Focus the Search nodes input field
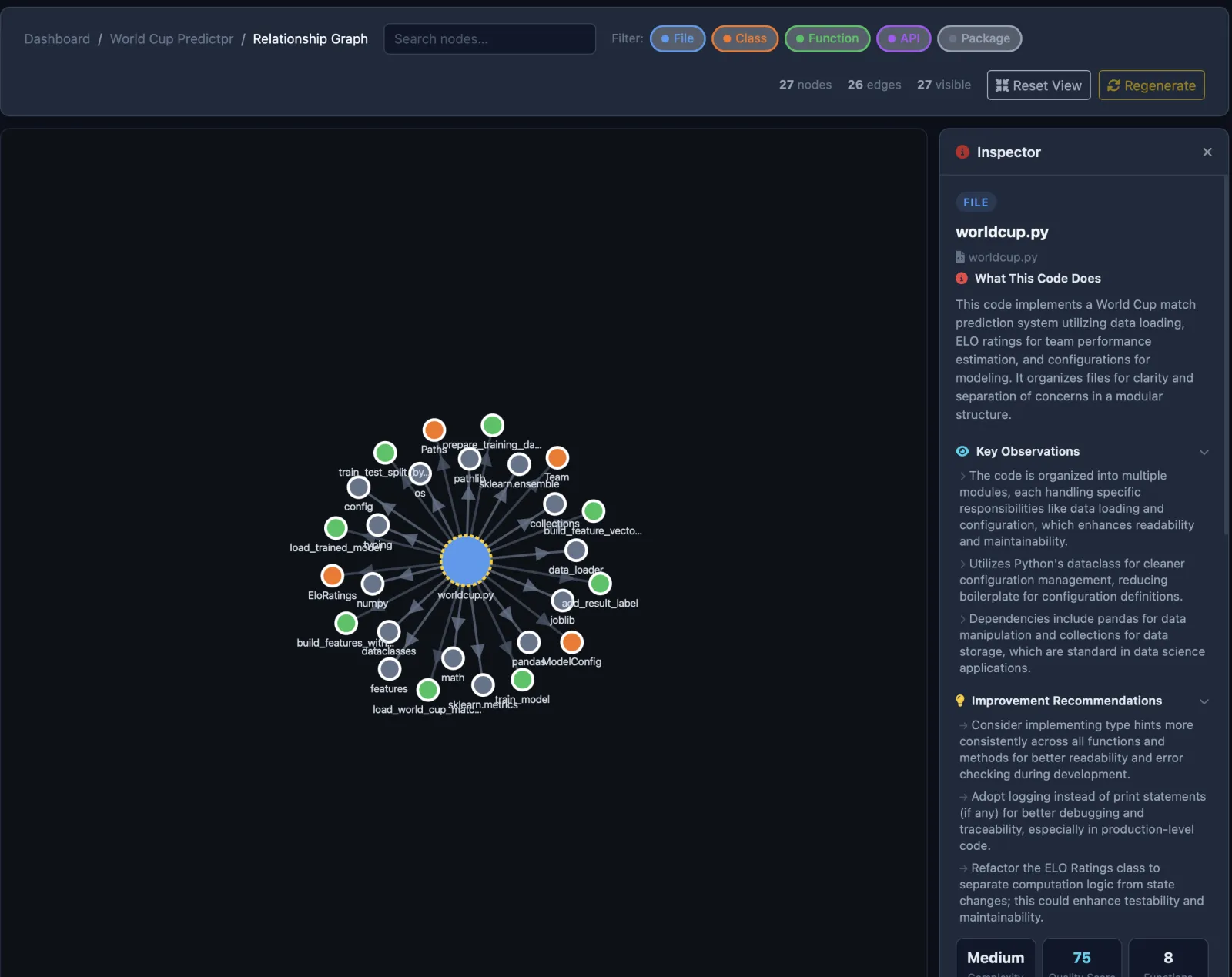1232x977 pixels. pos(490,38)
